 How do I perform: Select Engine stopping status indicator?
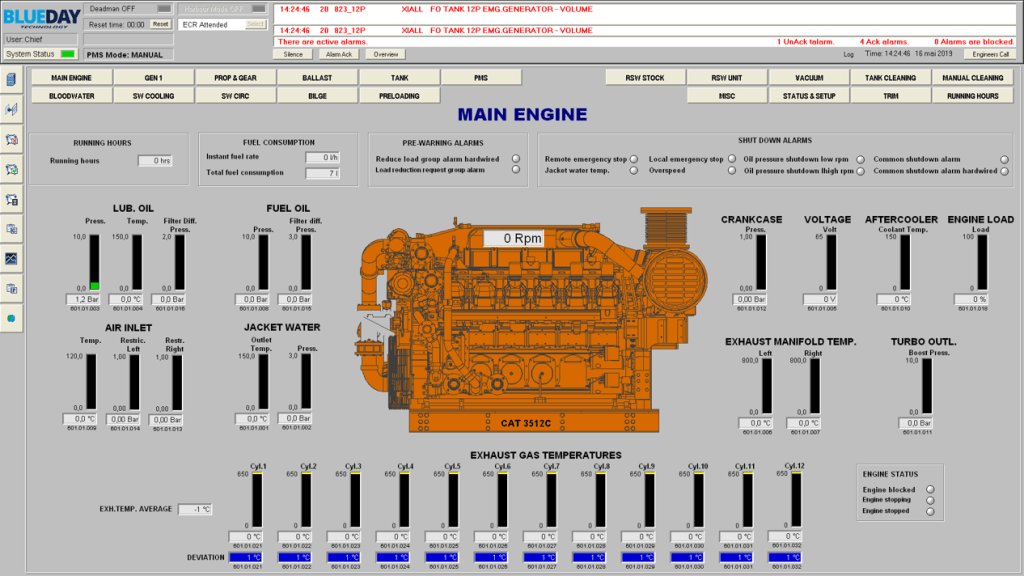point(930,500)
